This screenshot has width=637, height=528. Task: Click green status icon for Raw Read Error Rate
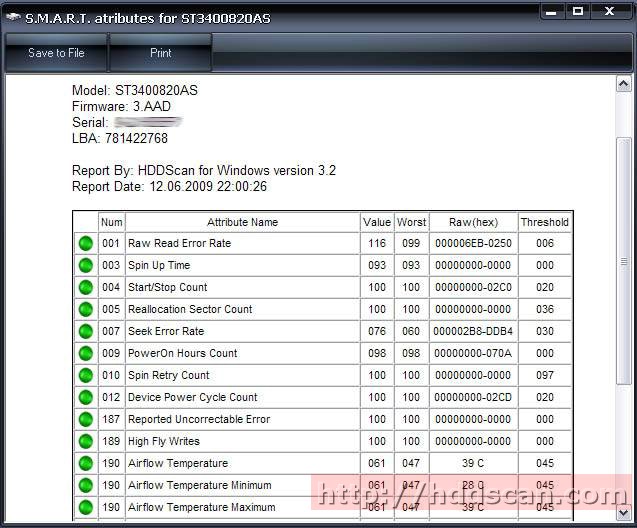click(x=85, y=244)
